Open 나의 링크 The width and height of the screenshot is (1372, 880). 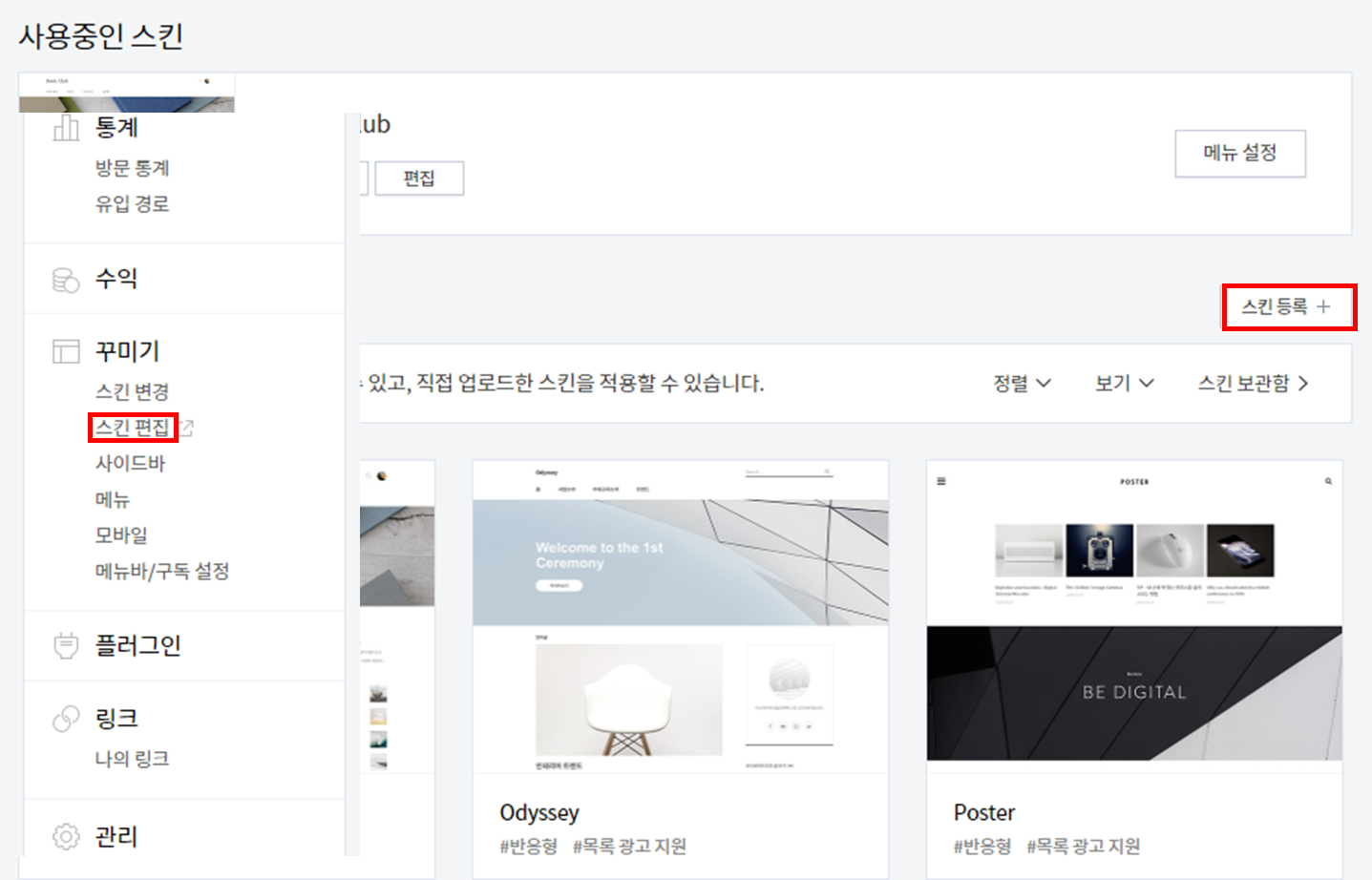[132, 759]
